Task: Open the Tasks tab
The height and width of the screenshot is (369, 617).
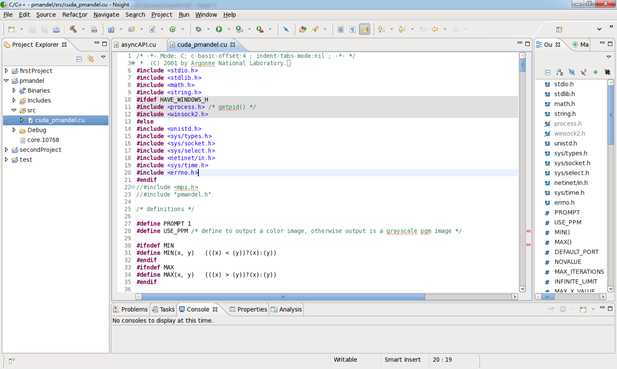Action: [163, 309]
